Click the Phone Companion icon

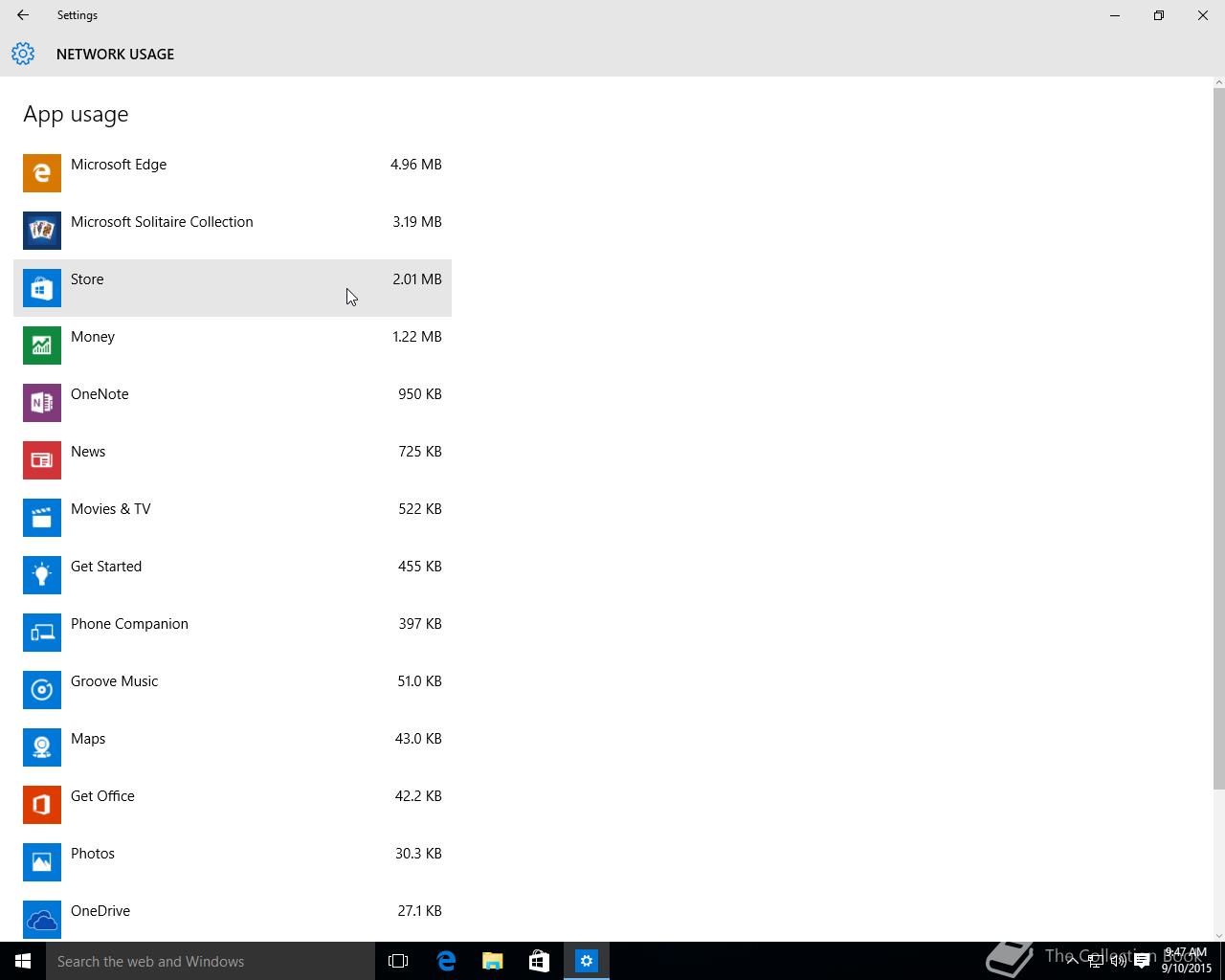point(42,633)
